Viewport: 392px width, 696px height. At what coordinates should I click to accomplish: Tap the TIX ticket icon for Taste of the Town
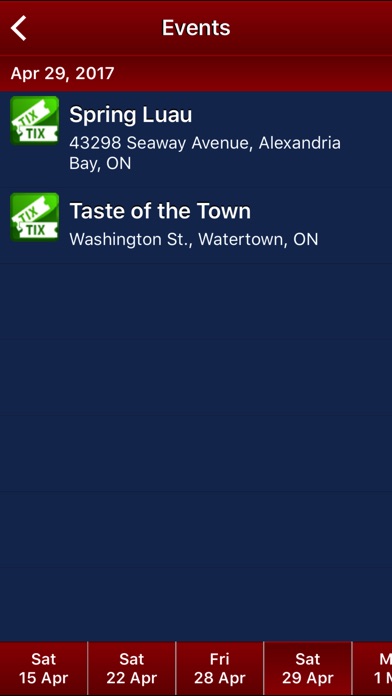35,217
